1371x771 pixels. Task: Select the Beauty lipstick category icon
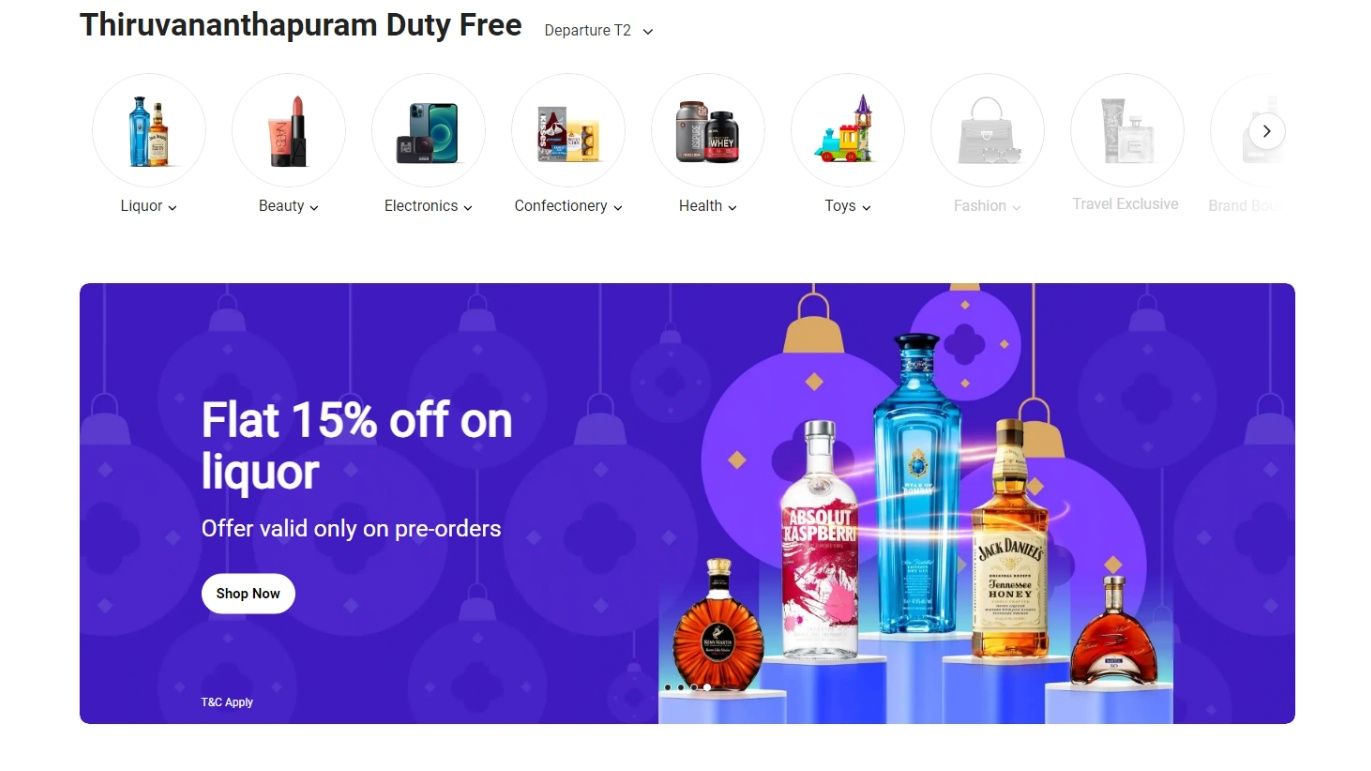point(289,131)
